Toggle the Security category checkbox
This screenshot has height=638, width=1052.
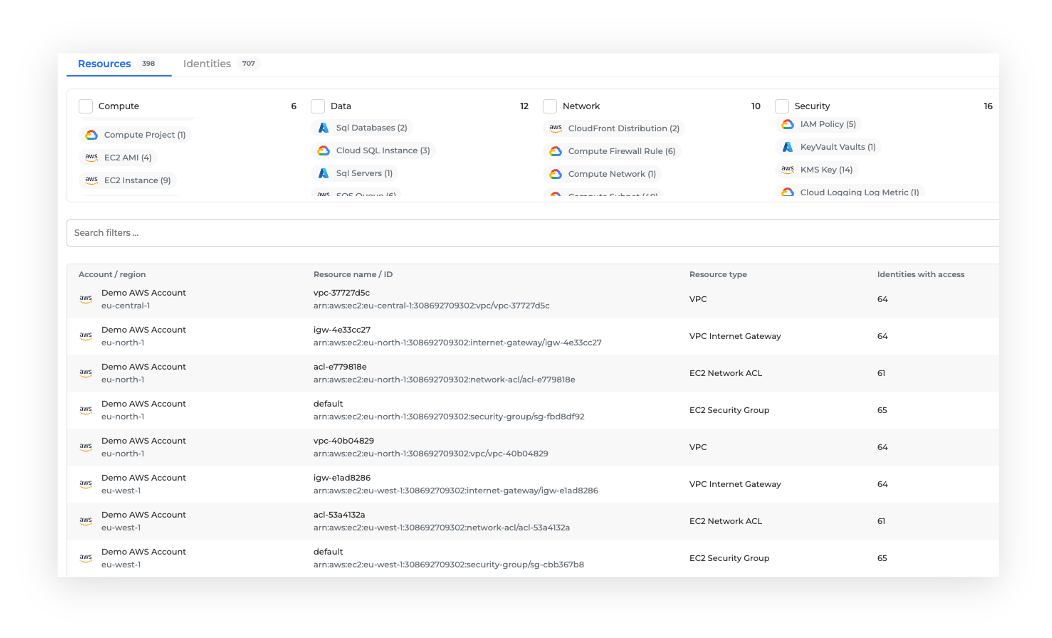pyautogui.click(x=782, y=106)
